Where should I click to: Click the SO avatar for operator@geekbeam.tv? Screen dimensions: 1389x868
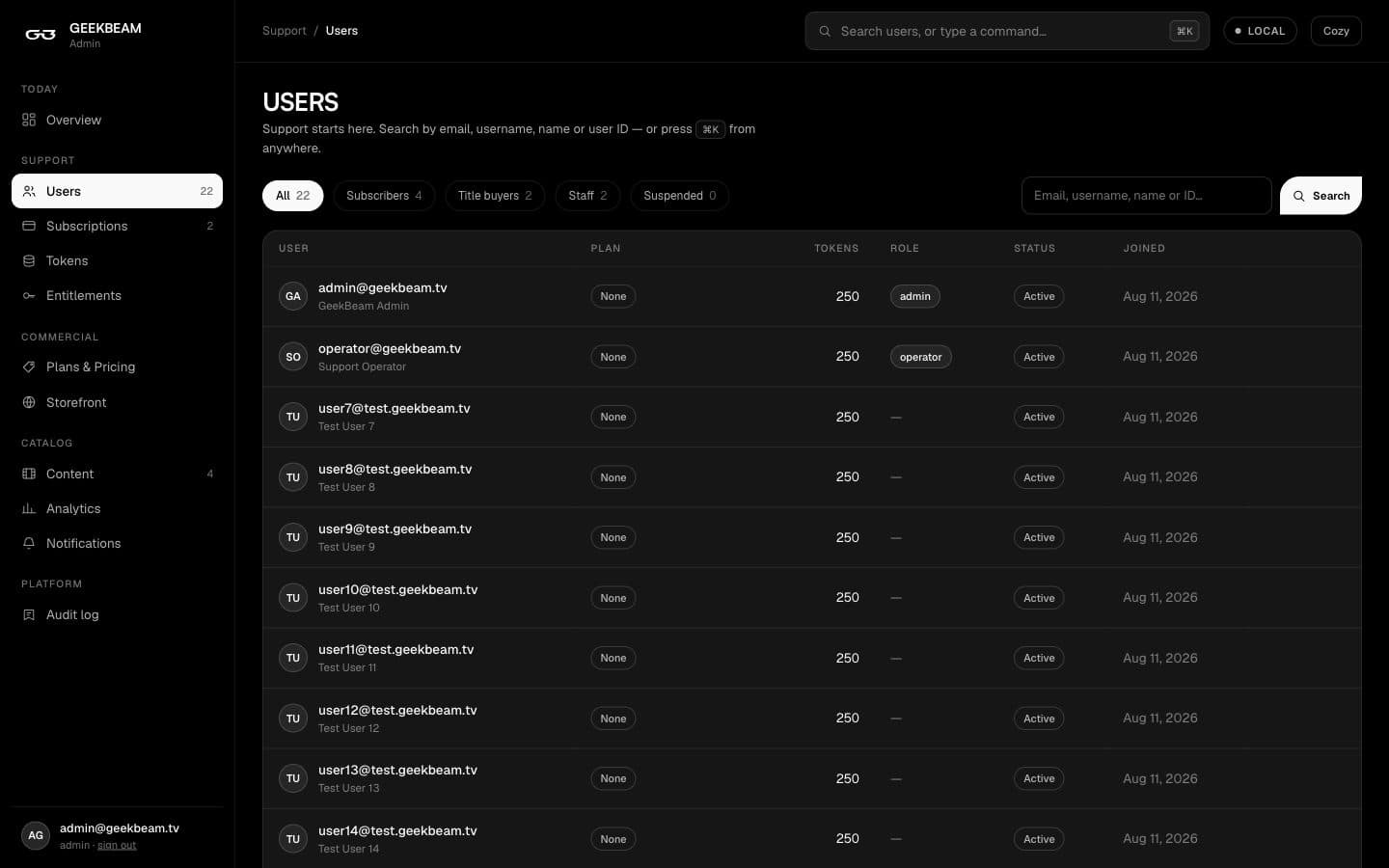coord(293,357)
